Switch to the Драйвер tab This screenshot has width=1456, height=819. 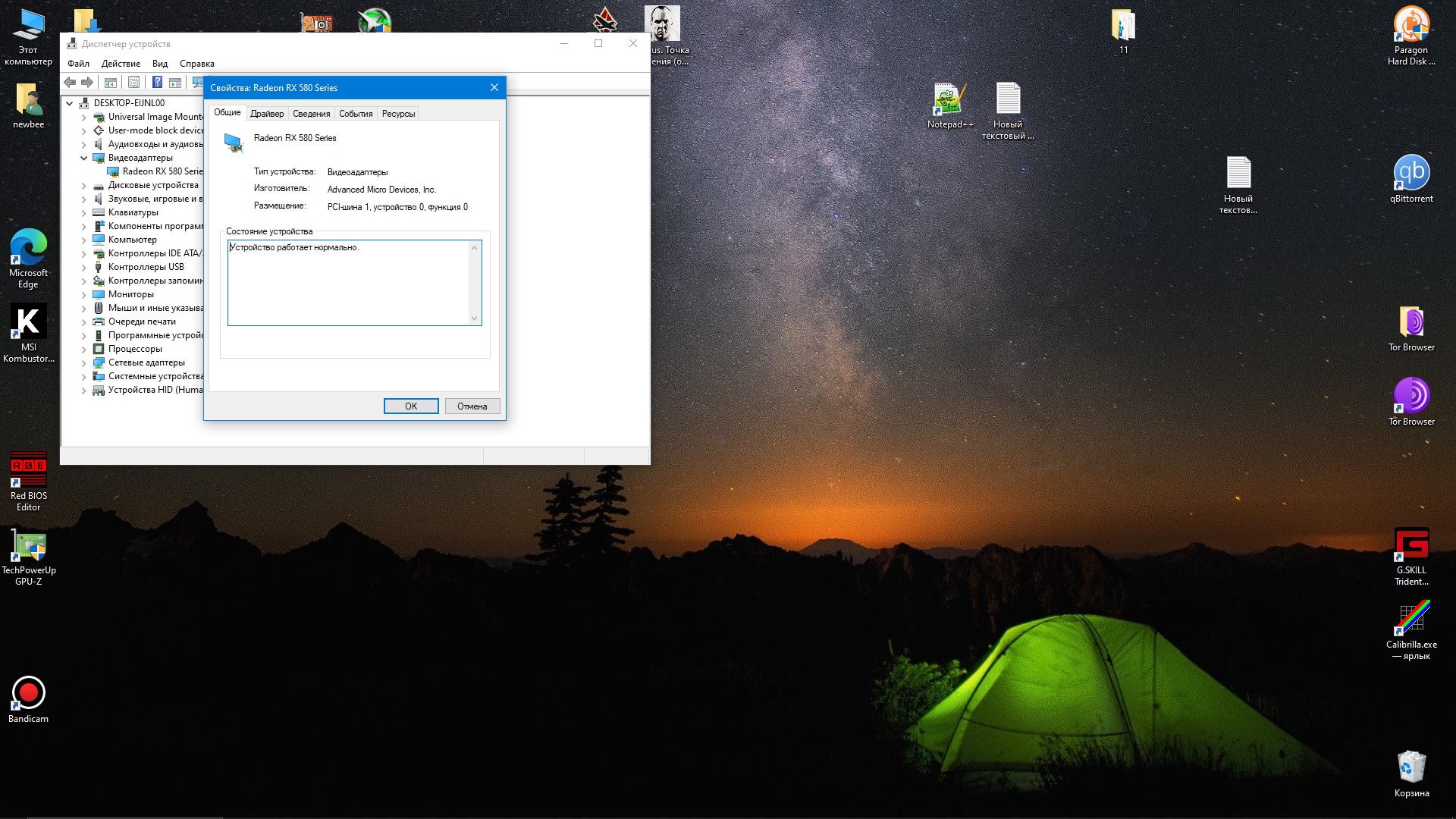267,114
